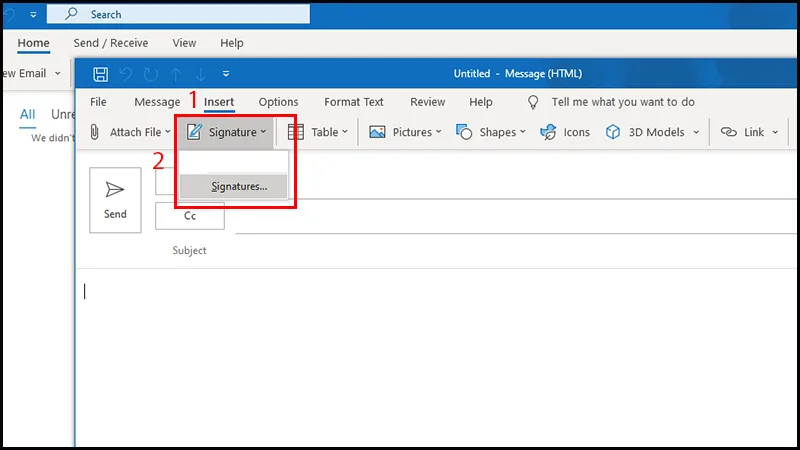Click Tell me what you want to do
800x450 pixels.
623,102
